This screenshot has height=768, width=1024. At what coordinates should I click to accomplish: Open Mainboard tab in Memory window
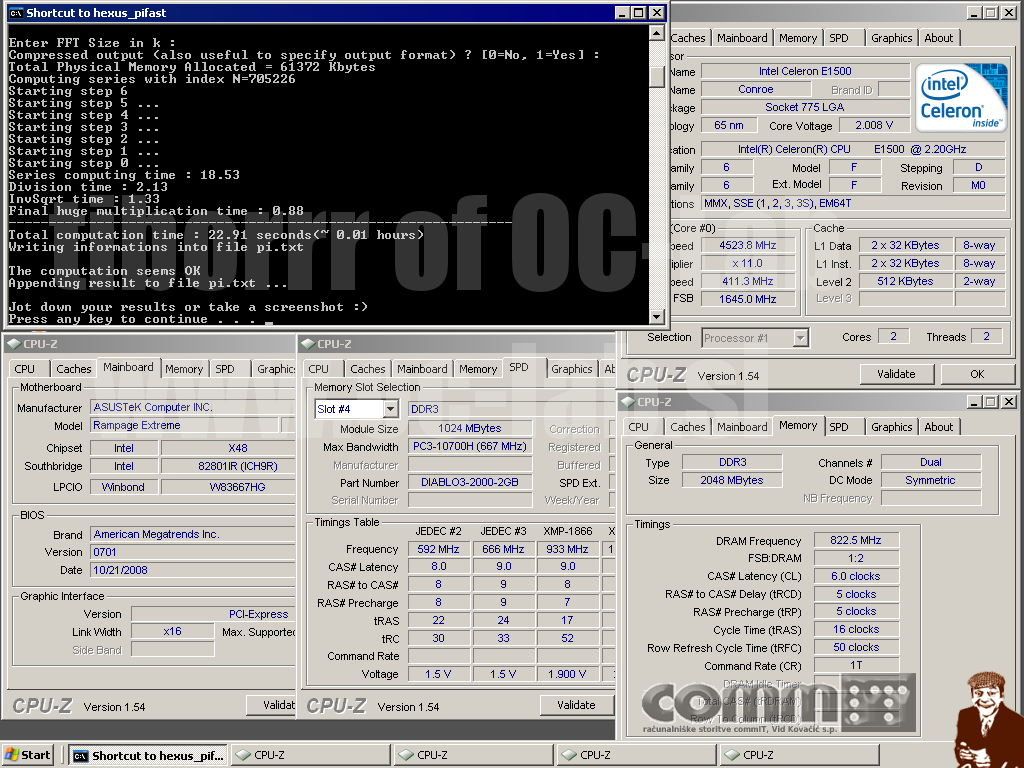pyautogui.click(x=742, y=427)
